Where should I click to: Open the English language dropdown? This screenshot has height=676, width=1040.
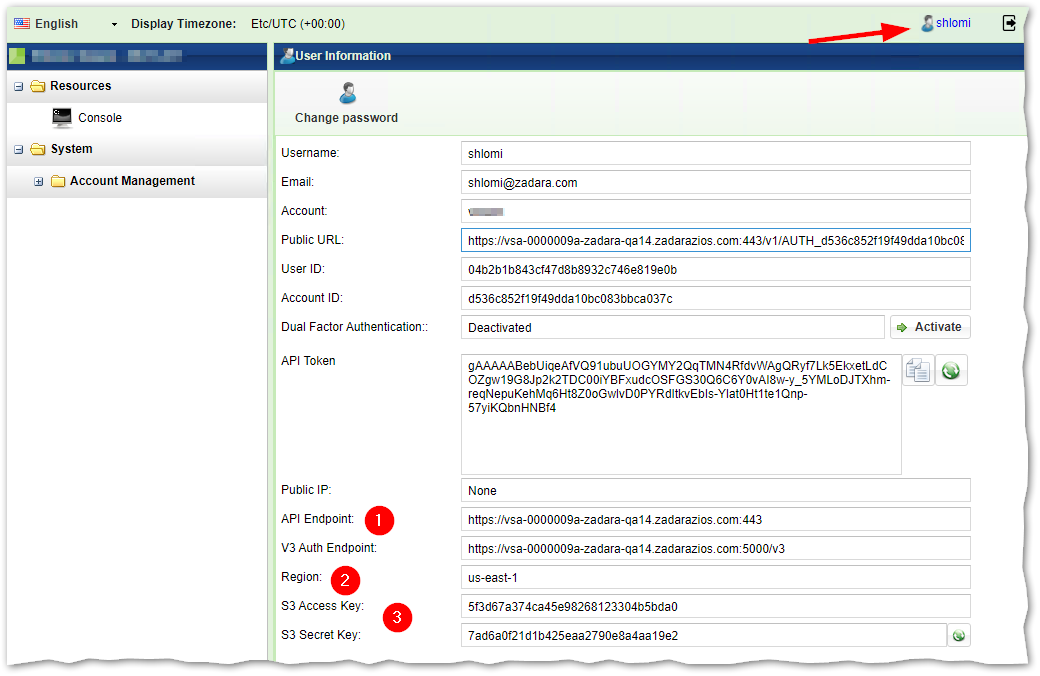click(113, 21)
